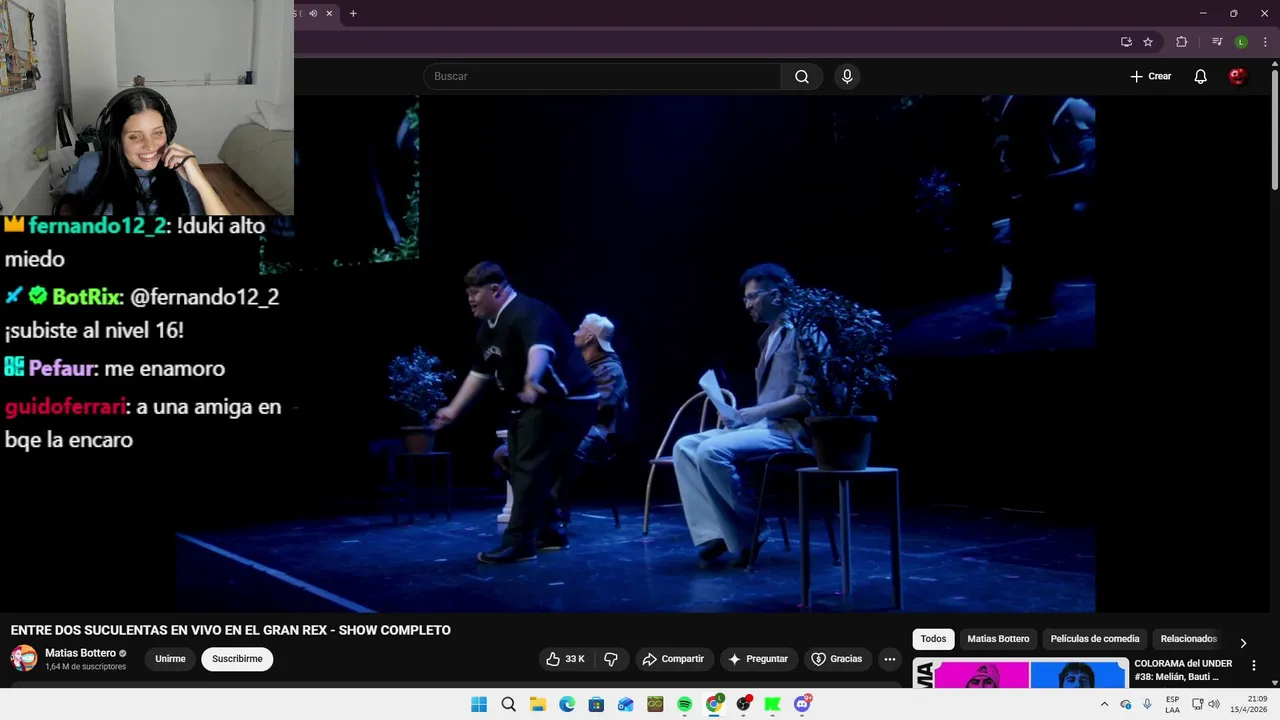Click the Unirme button
This screenshot has height=720, width=1280.
coord(170,659)
